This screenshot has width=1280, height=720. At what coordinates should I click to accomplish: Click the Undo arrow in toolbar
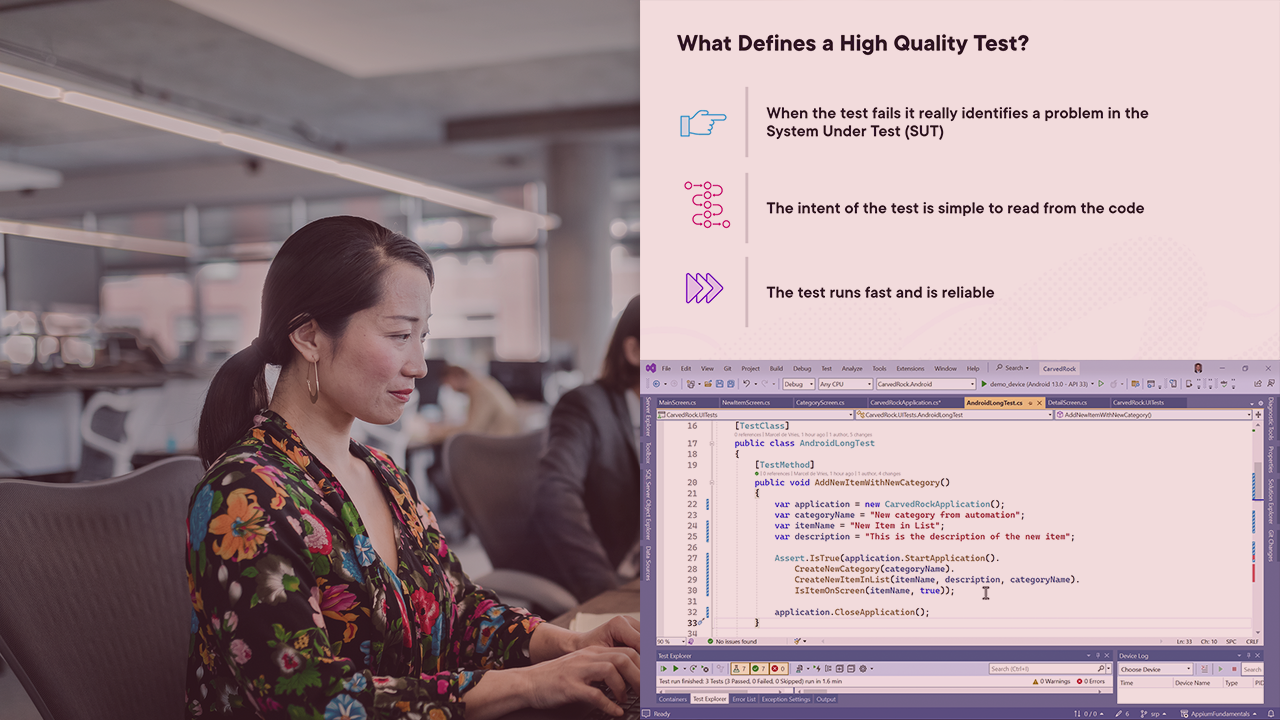pyautogui.click(x=746, y=384)
